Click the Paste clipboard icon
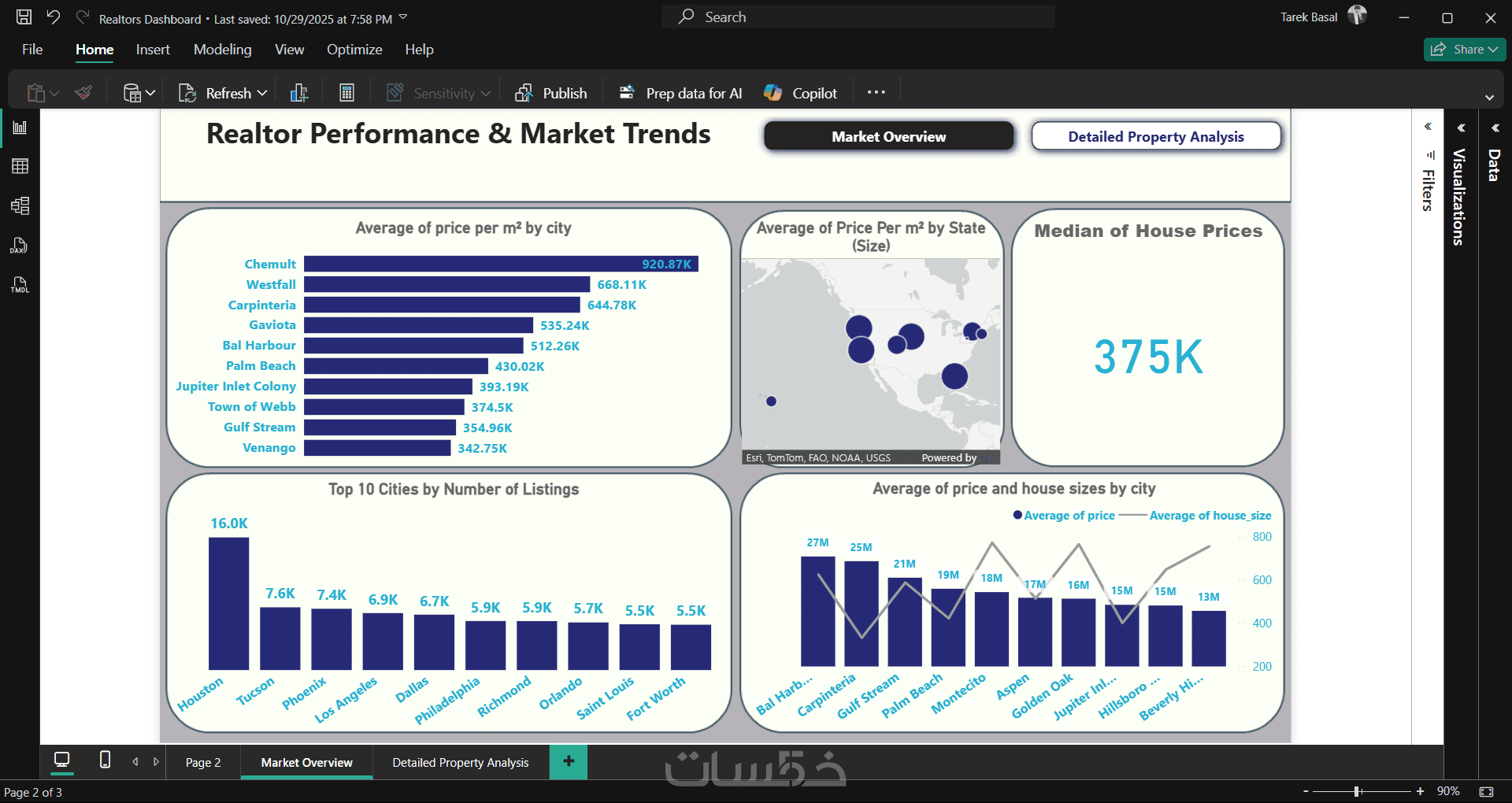This screenshot has height=803, width=1512. [x=35, y=93]
